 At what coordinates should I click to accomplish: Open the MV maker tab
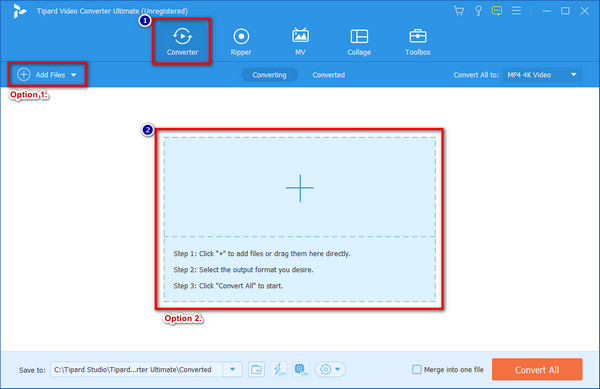click(300, 42)
